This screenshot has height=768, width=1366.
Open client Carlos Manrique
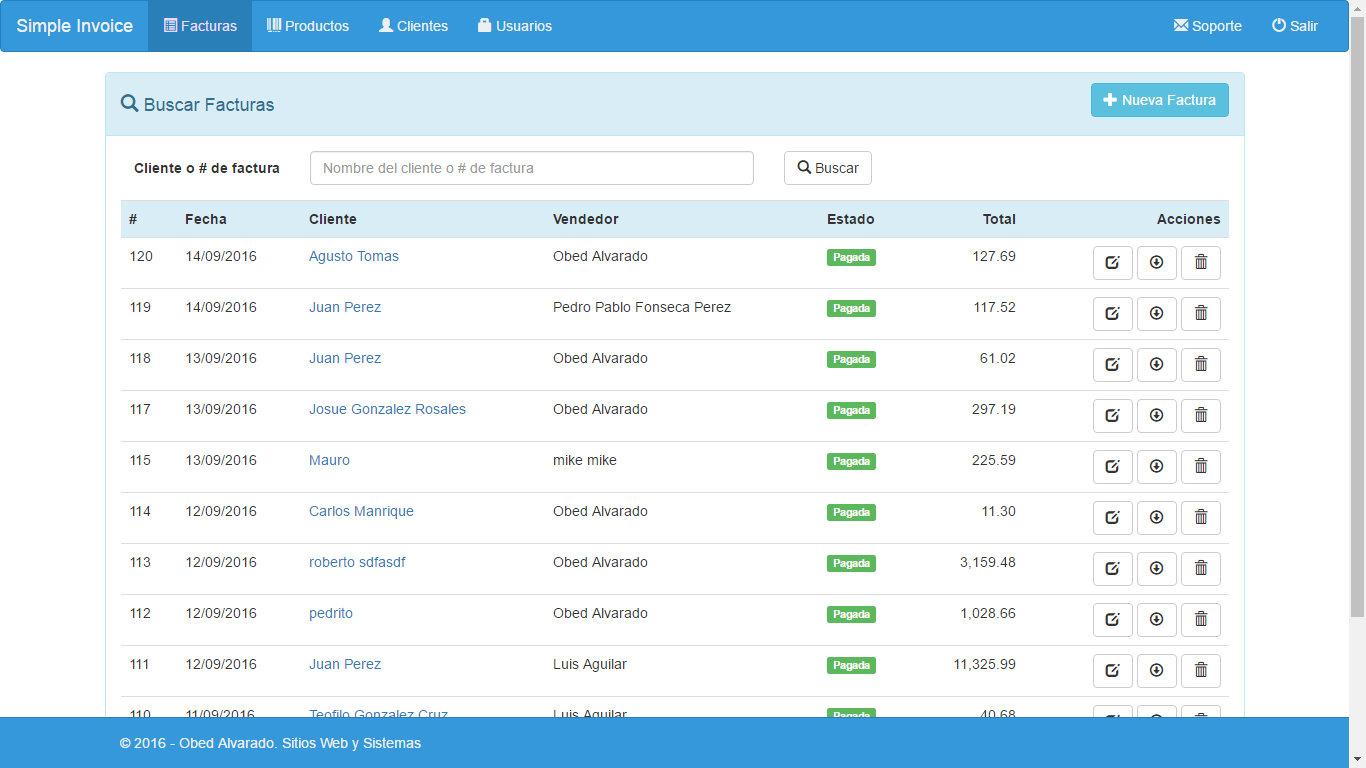coord(361,512)
